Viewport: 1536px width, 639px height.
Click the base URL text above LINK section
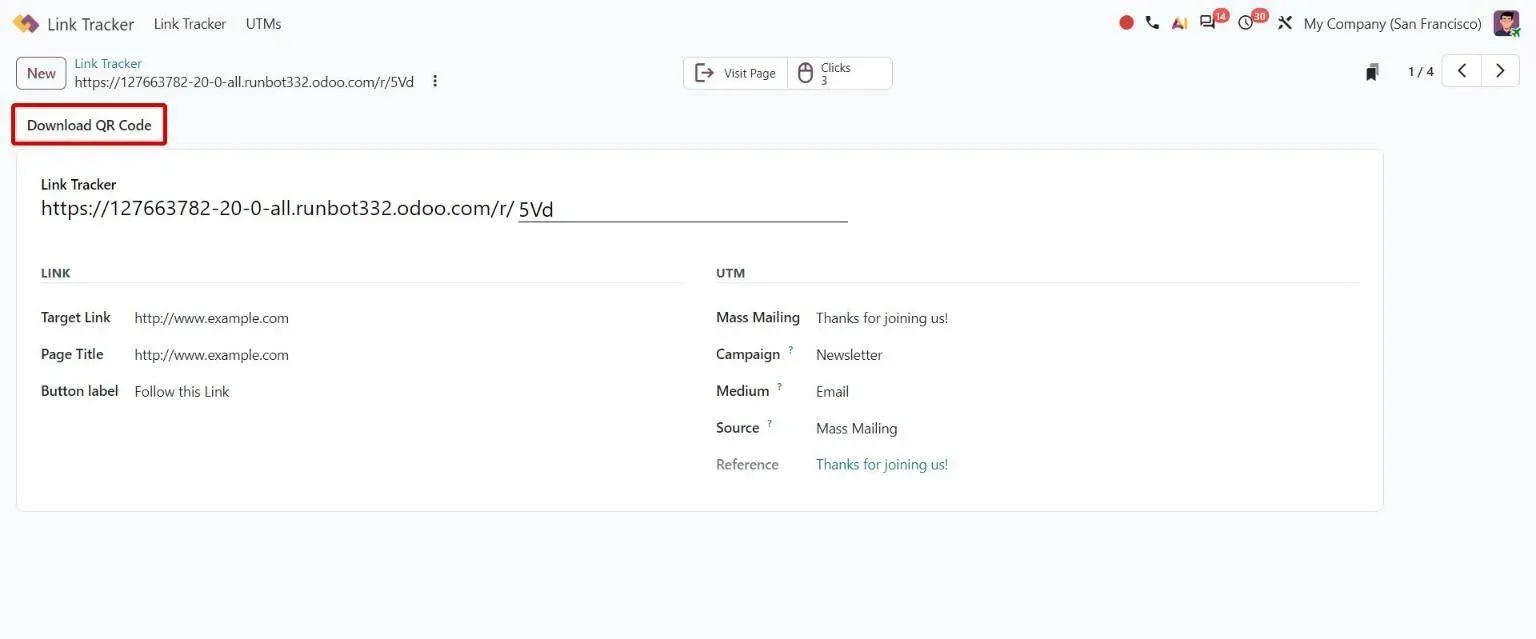(278, 208)
